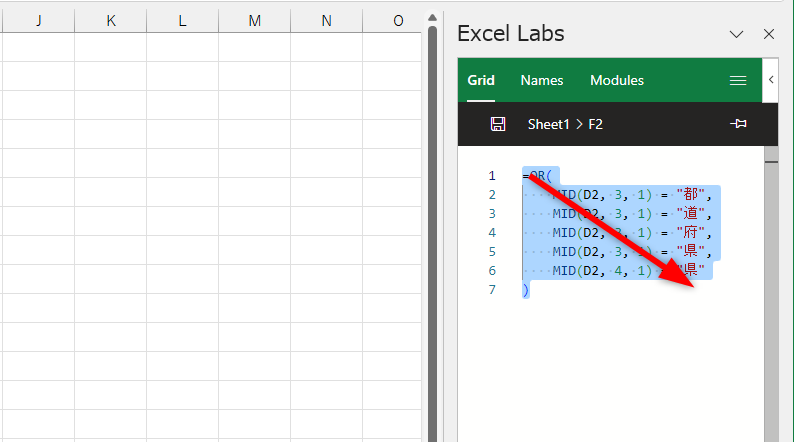Screen dimensions: 794x442
Task: Click MID(D2, 4, 1) on line 6
Action: [x=602, y=271]
